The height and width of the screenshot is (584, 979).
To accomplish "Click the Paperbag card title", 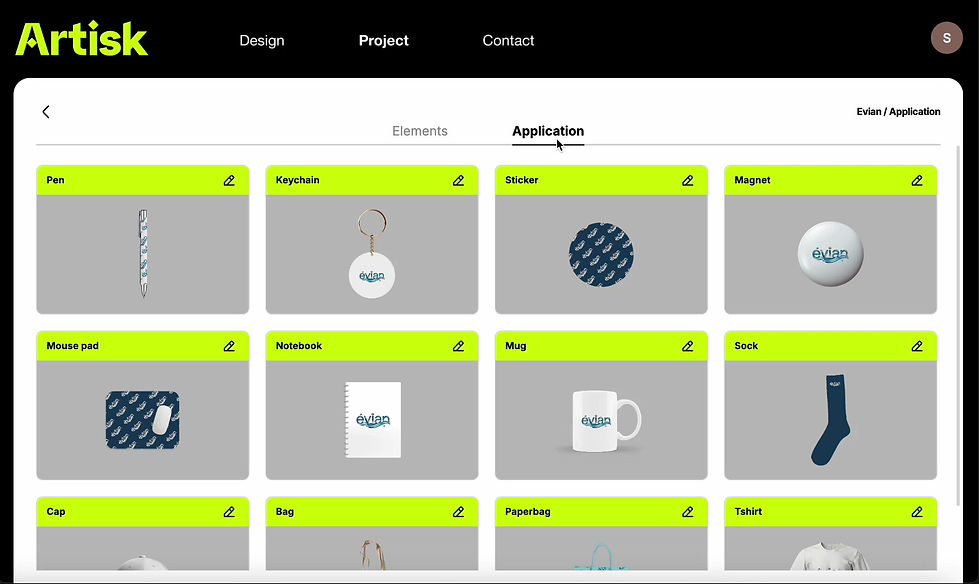I will click(528, 512).
